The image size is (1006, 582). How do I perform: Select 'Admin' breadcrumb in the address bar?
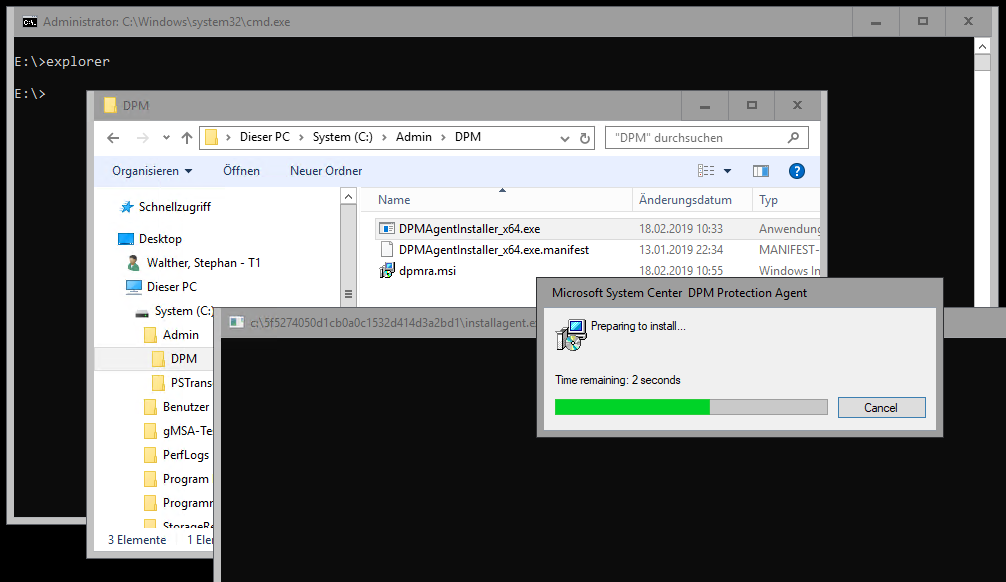click(x=414, y=137)
